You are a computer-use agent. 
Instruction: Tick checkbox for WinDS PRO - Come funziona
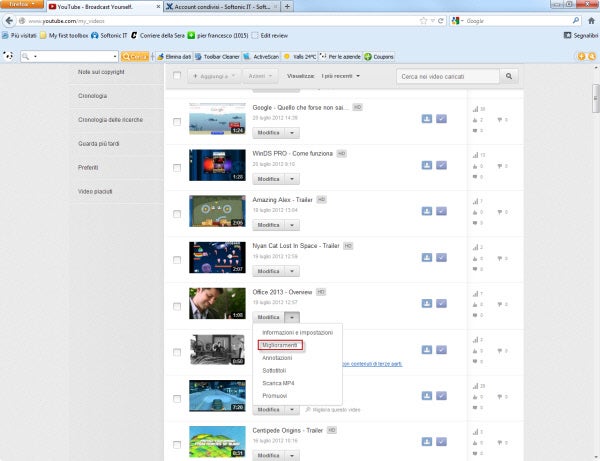[x=177, y=168]
